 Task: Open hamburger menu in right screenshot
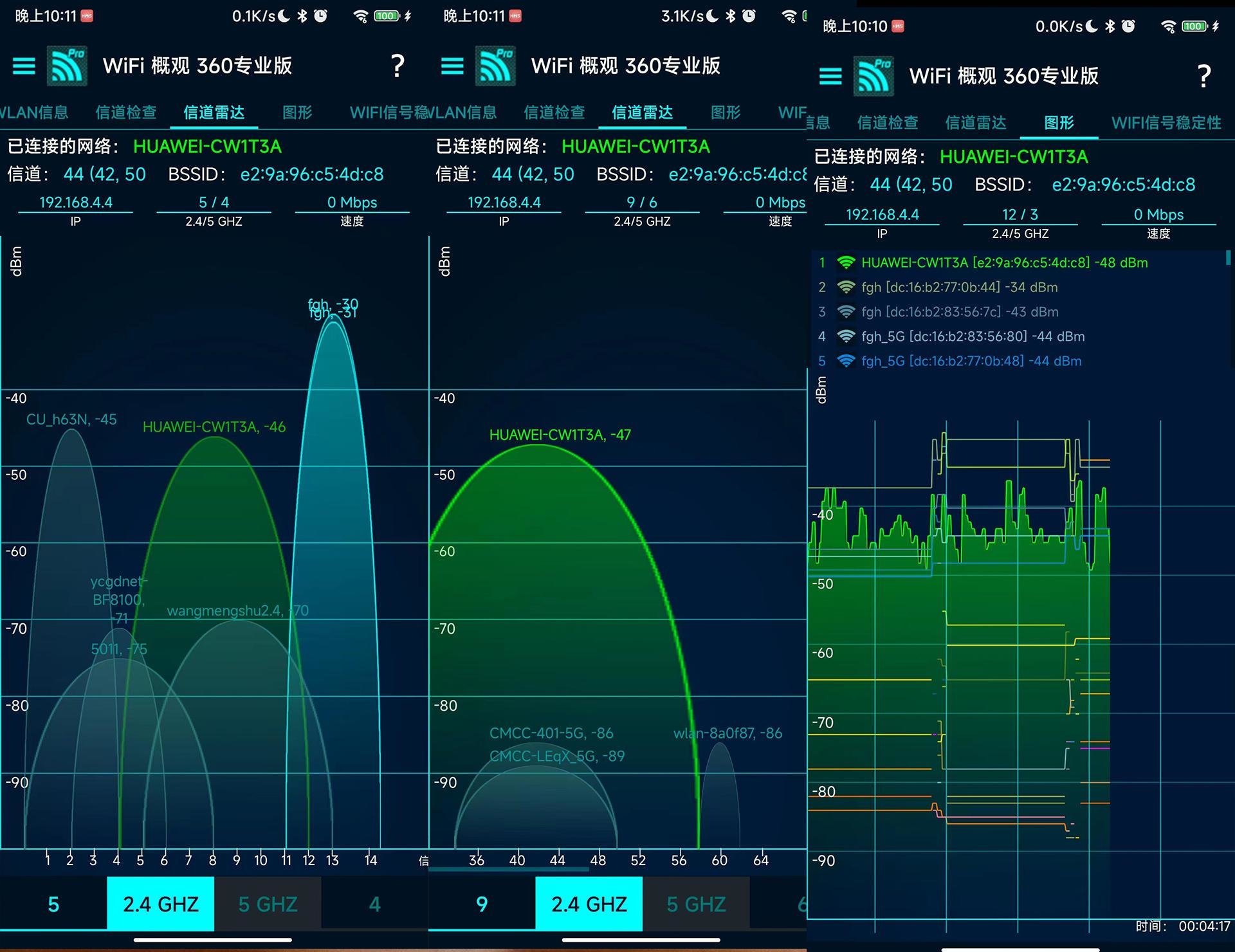click(830, 77)
